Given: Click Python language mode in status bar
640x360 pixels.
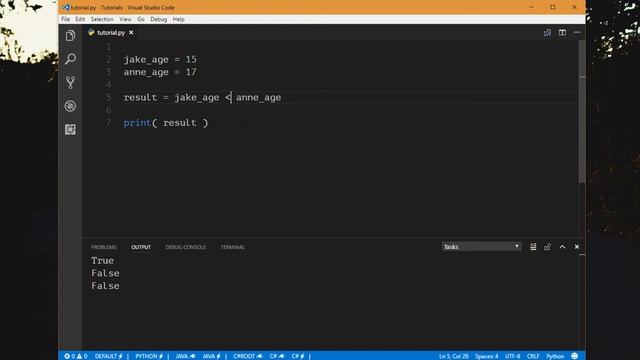Looking at the screenshot, I should [x=555, y=356].
